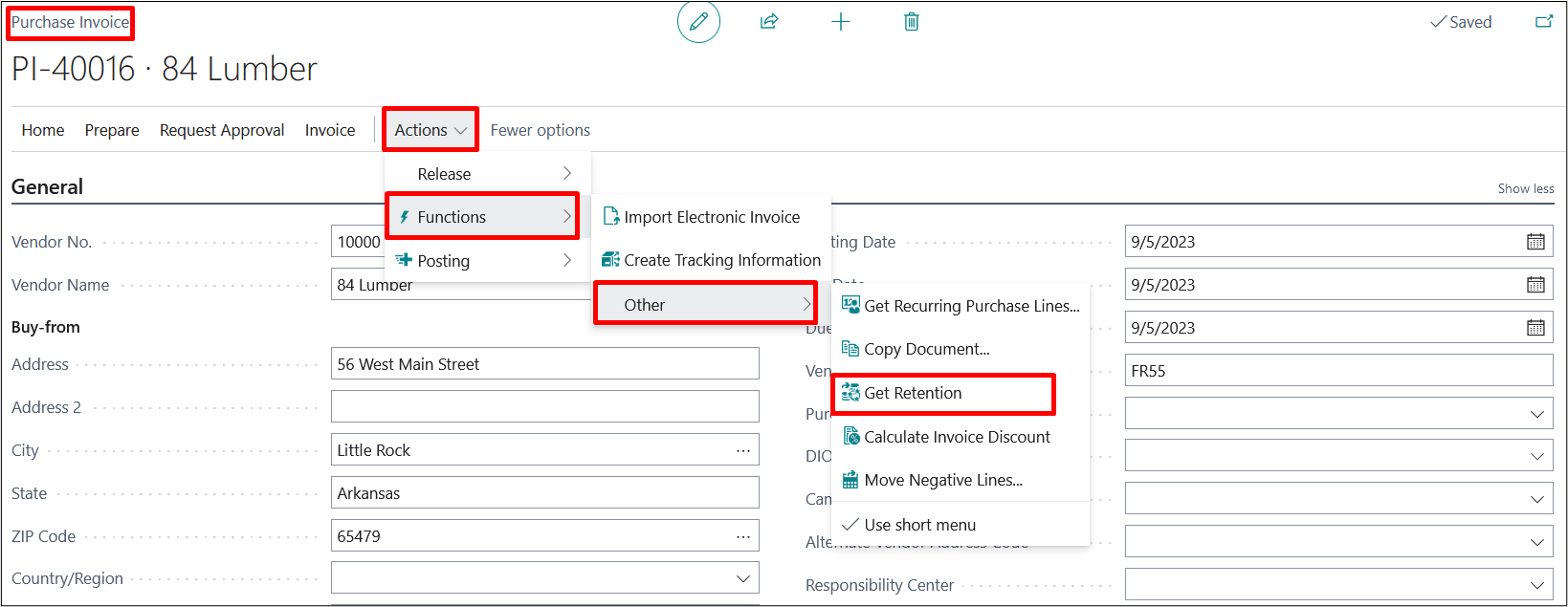Click the plus icon to create new
Image resolution: width=1568 pixels, height=607 pixels.
[840, 22]
